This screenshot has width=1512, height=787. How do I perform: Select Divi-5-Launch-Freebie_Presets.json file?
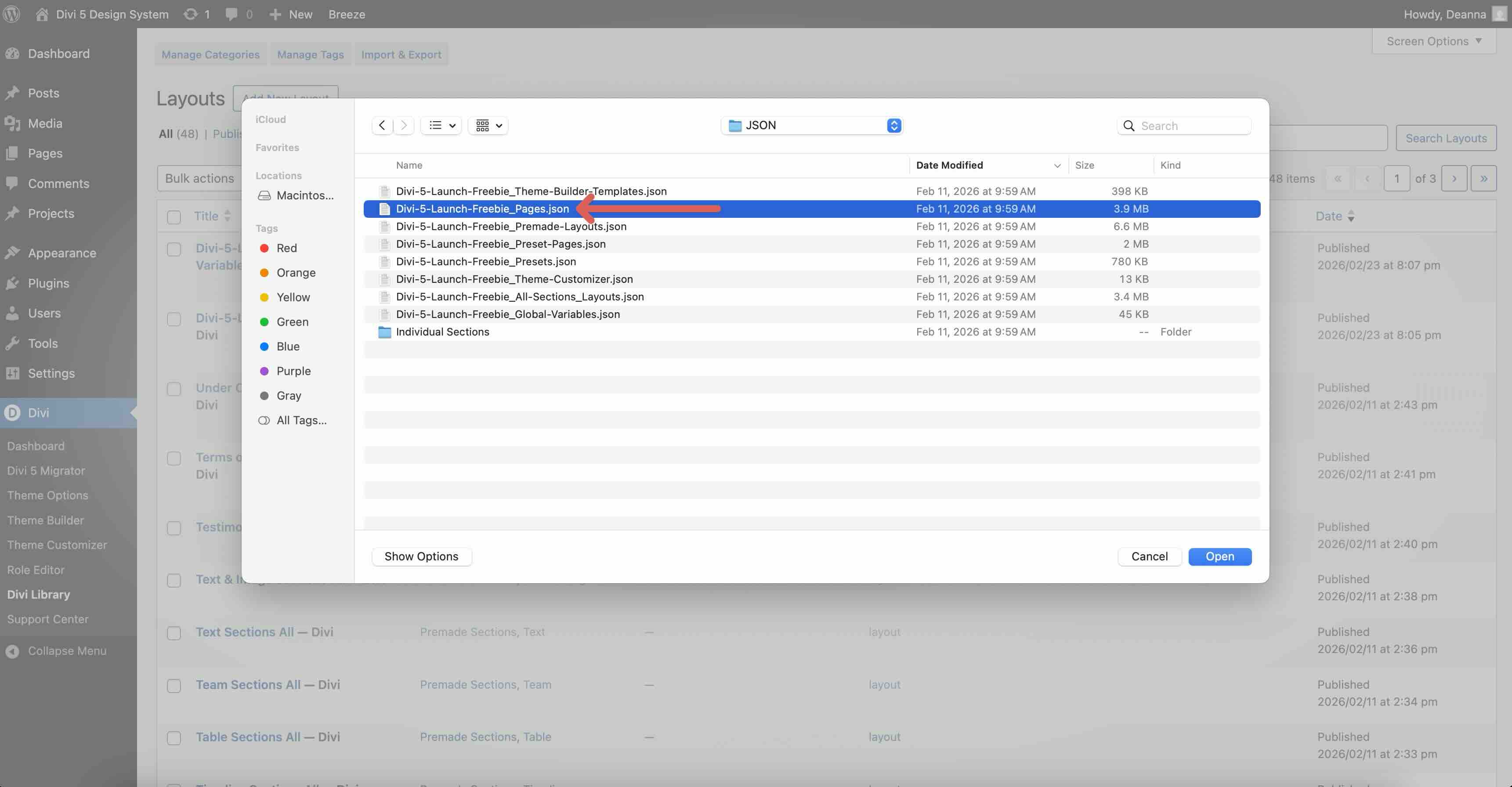click(x=486, y=261)
